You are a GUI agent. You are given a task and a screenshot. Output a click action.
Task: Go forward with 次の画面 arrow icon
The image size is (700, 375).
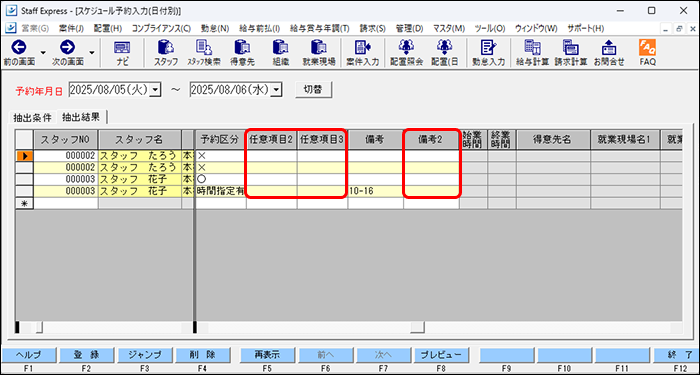(x=67, y=47)
